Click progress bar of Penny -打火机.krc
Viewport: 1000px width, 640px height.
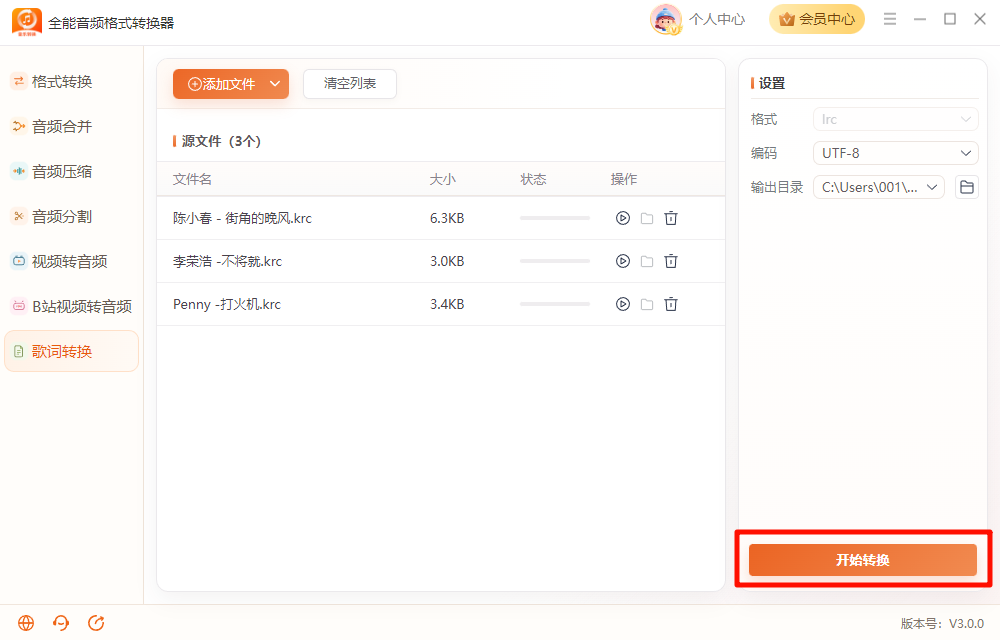tap(555, 304)
